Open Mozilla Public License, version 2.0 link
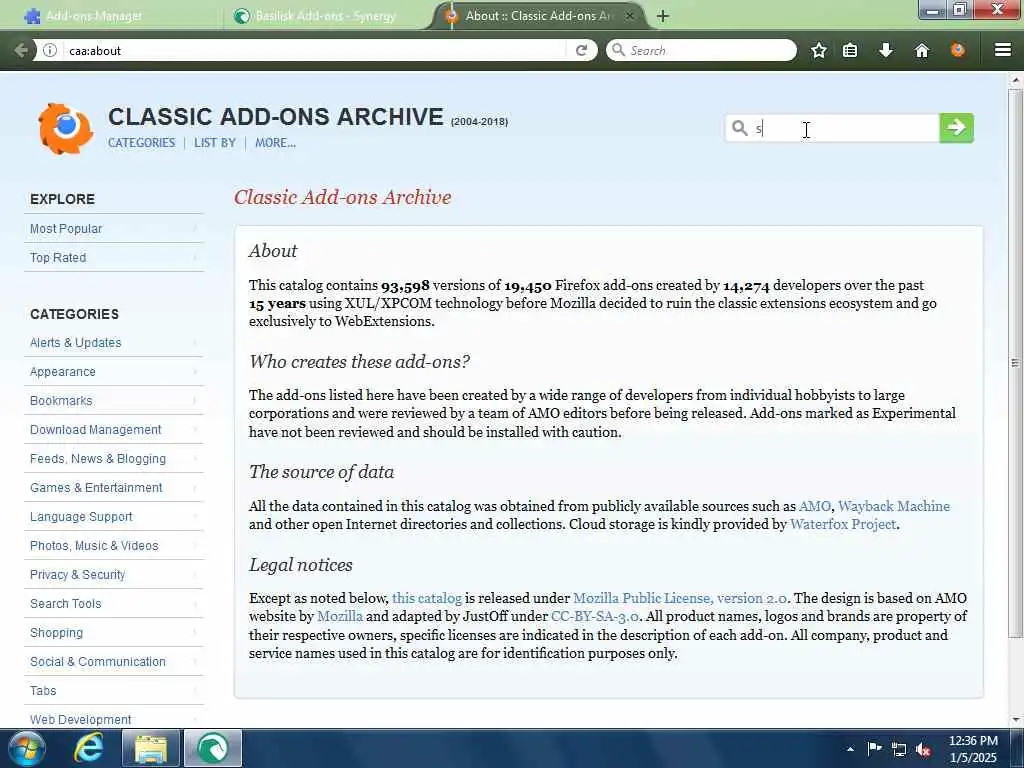 coord(679,598)
